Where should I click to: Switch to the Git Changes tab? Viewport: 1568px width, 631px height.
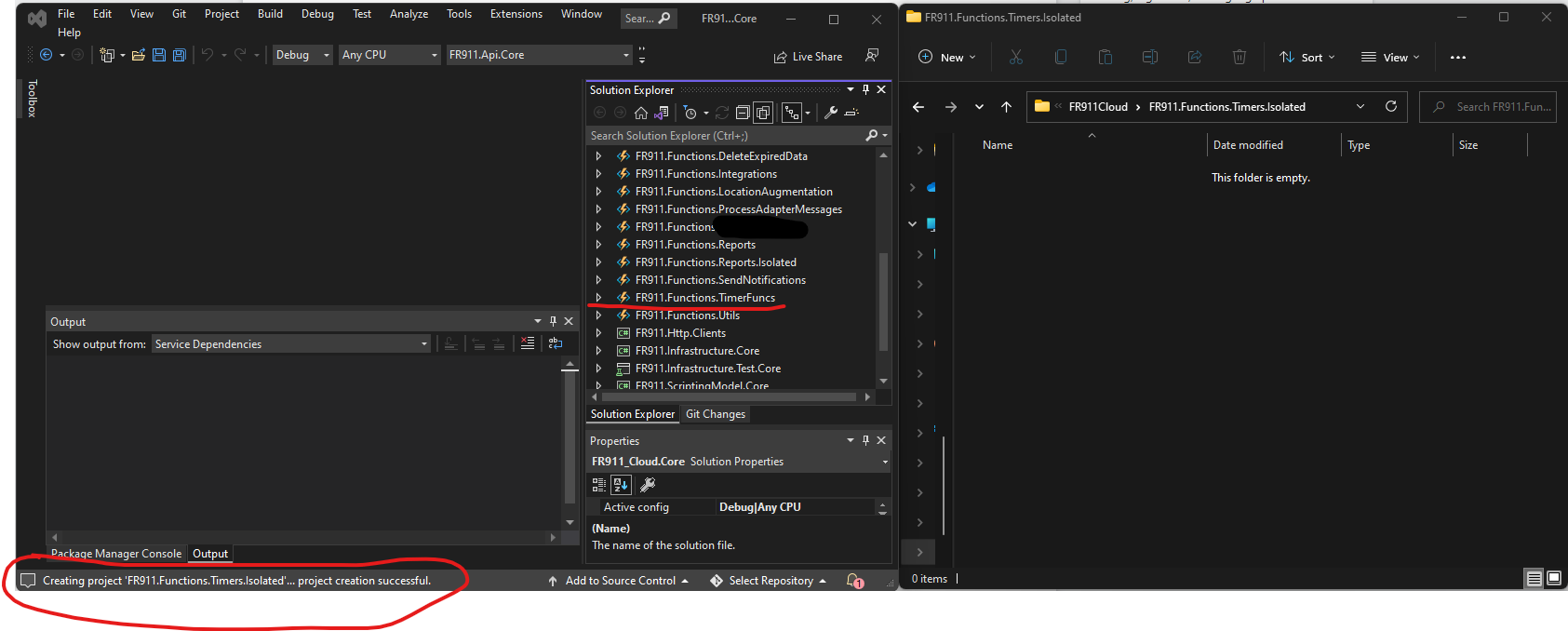[x=716, y=414]
